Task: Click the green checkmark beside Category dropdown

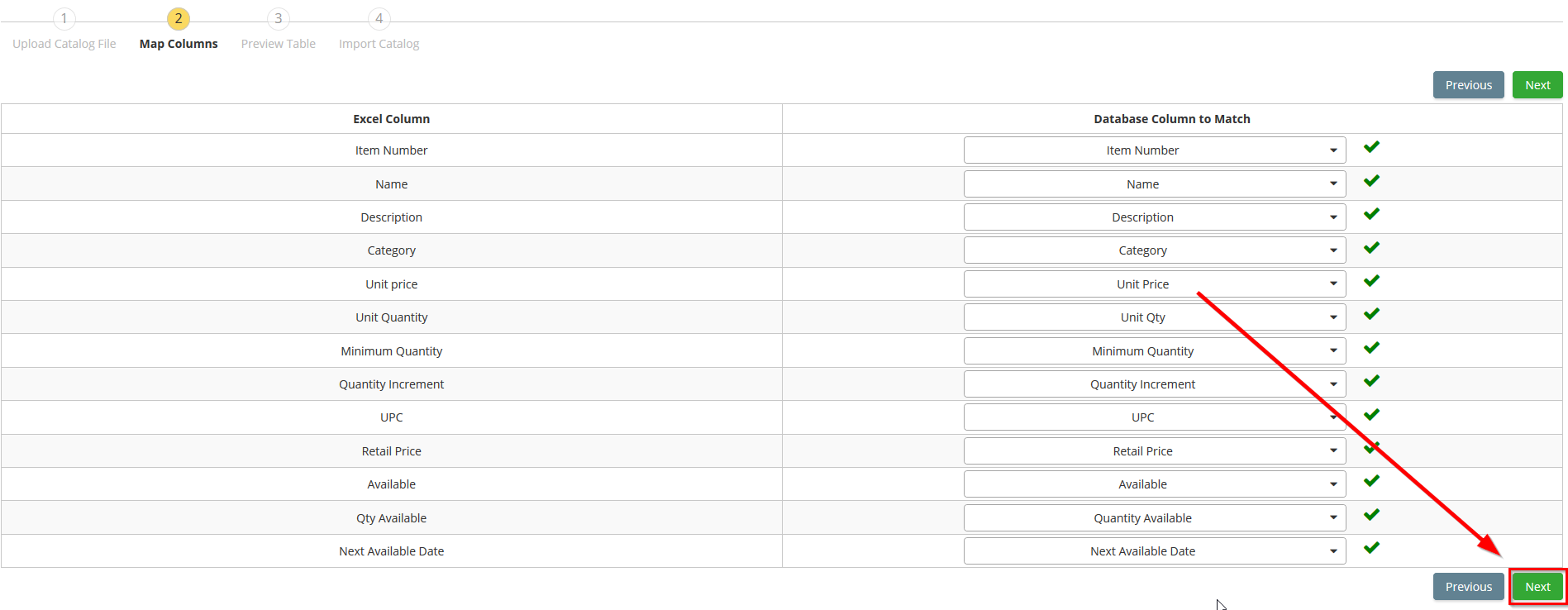Action: click(x=1371, y=248)
